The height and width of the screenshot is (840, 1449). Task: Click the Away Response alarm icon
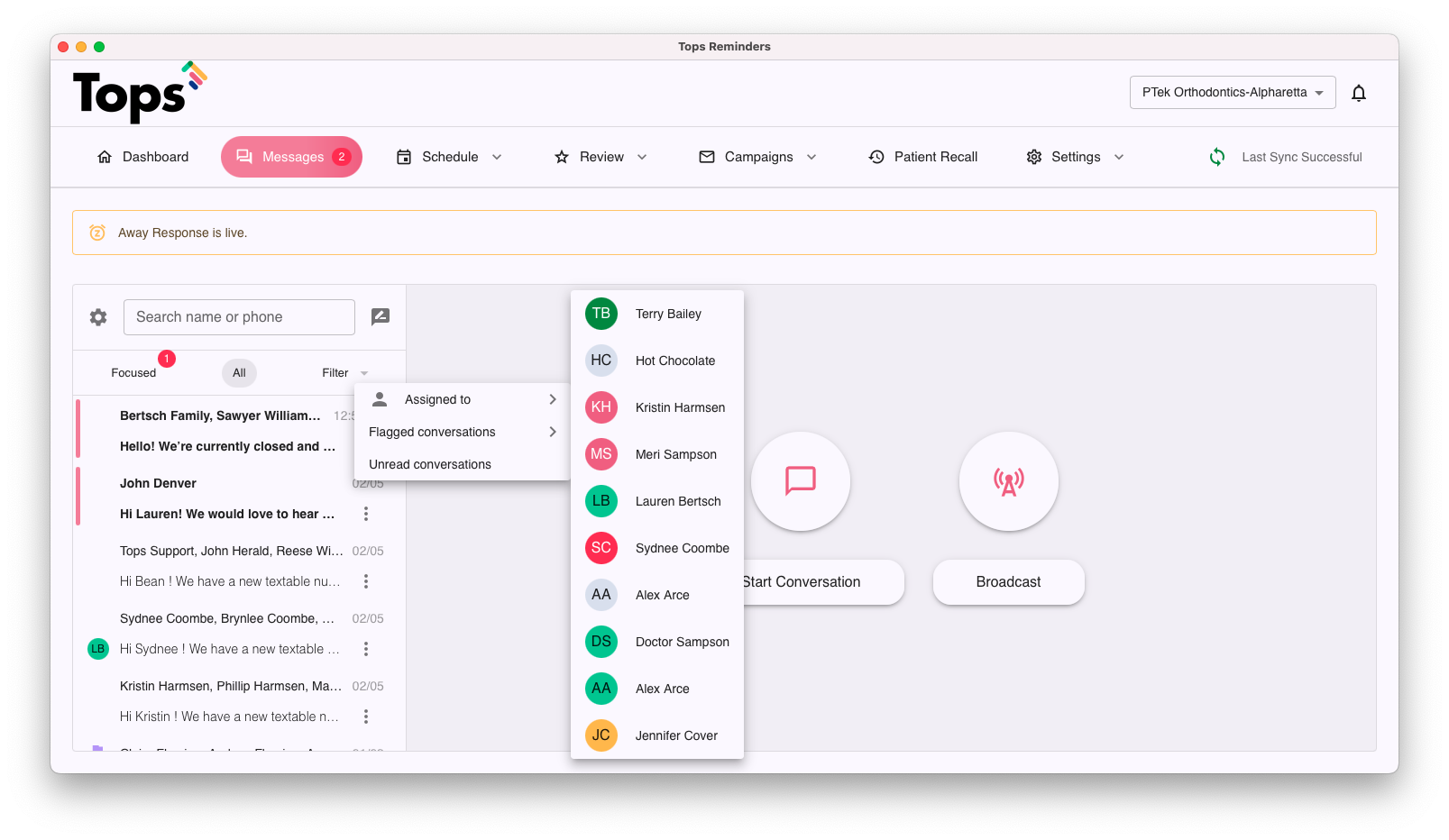click(x=97, y=233)
